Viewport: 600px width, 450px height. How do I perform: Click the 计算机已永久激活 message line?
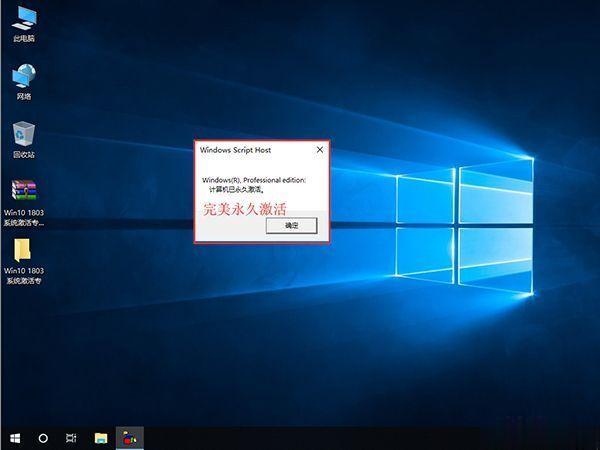(236, 189)
